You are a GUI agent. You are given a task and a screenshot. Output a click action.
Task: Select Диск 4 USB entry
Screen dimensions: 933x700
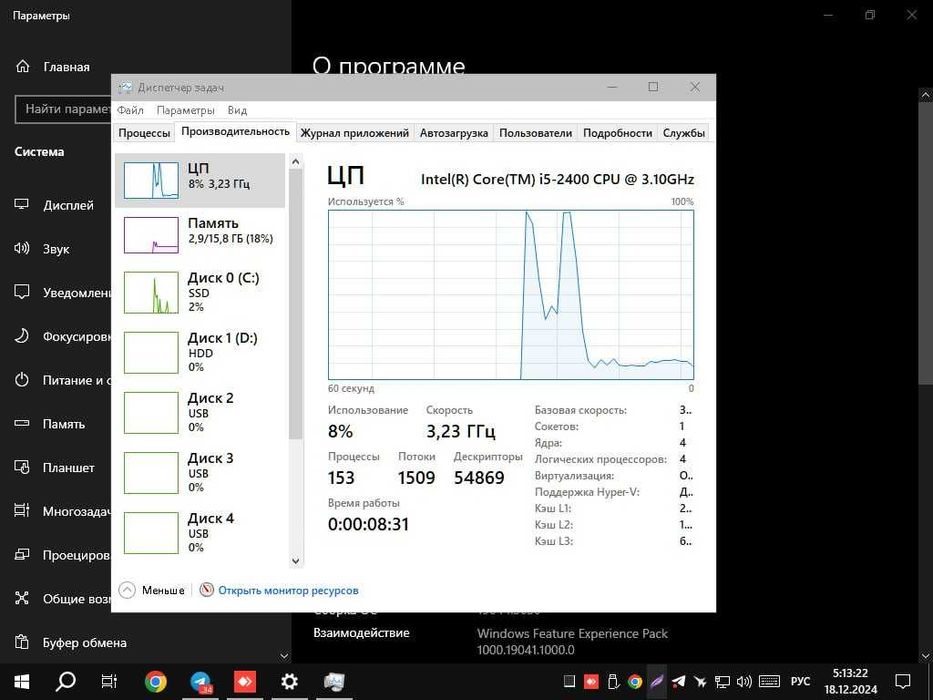click(199, 533)
